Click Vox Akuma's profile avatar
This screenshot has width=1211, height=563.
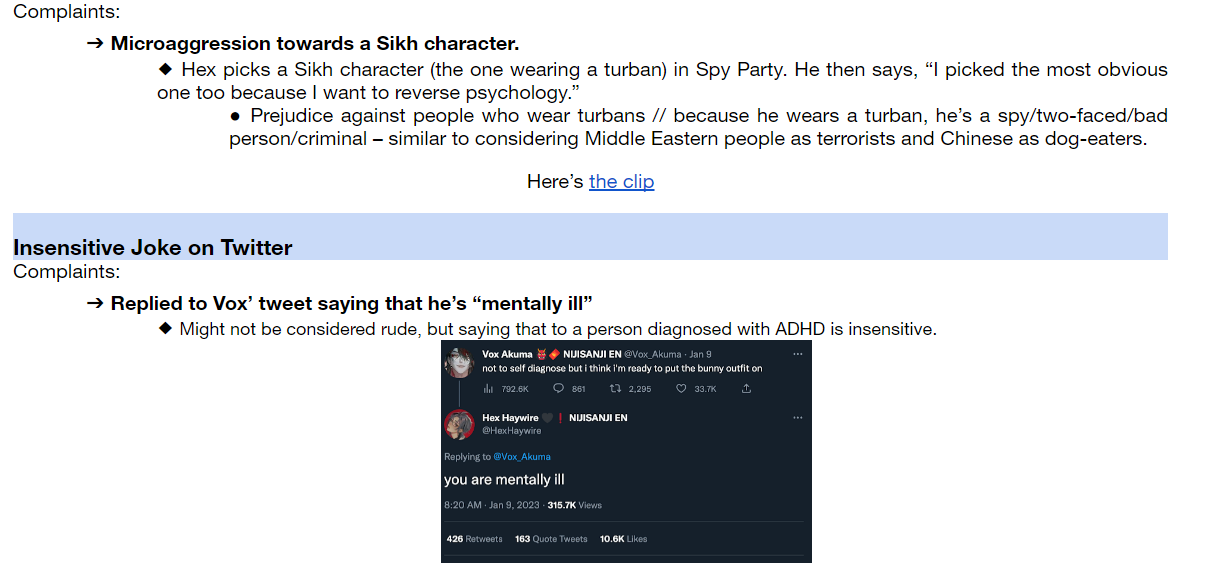(459, 361)
